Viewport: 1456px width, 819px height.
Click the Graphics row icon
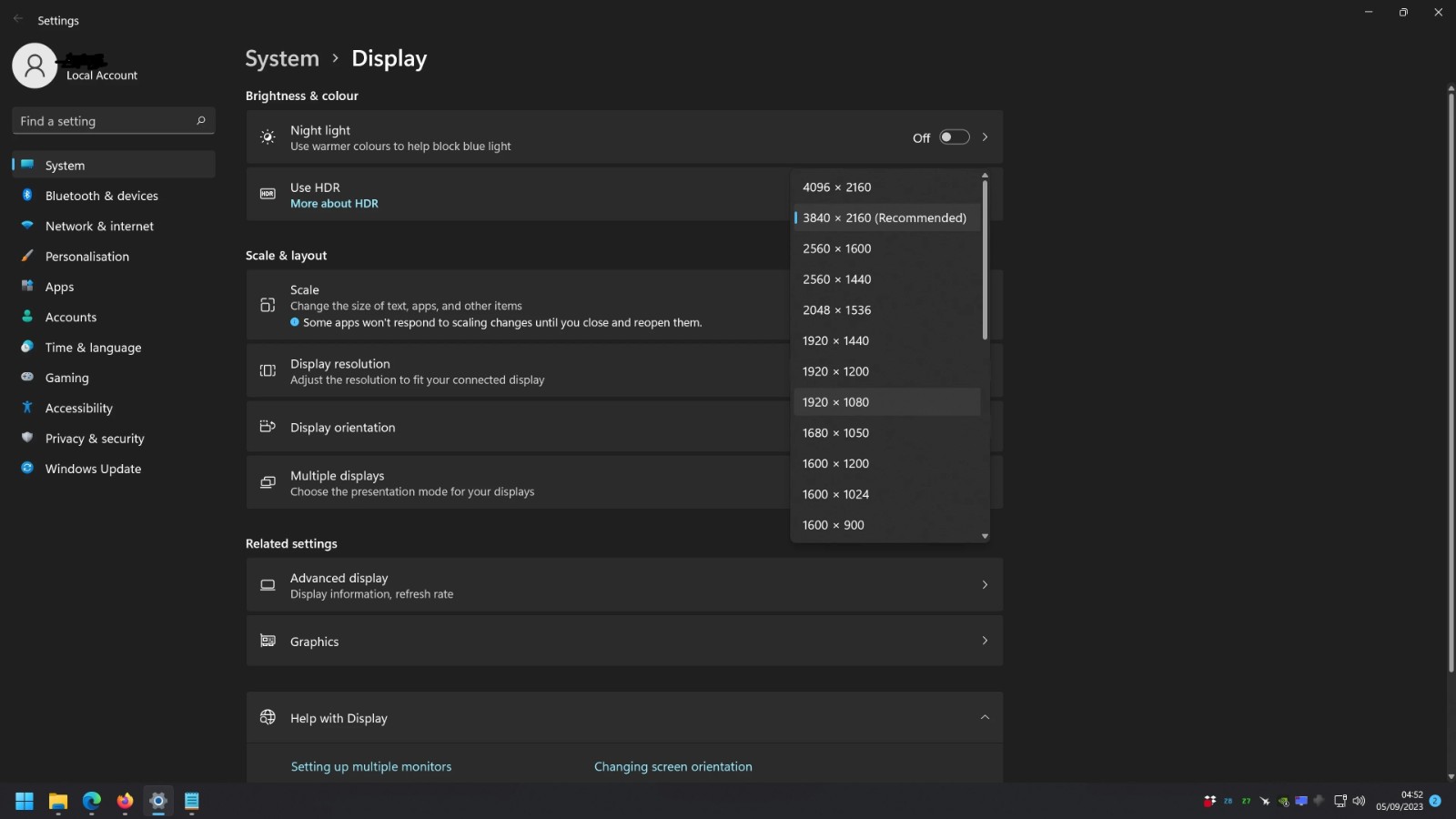(268, 641)
